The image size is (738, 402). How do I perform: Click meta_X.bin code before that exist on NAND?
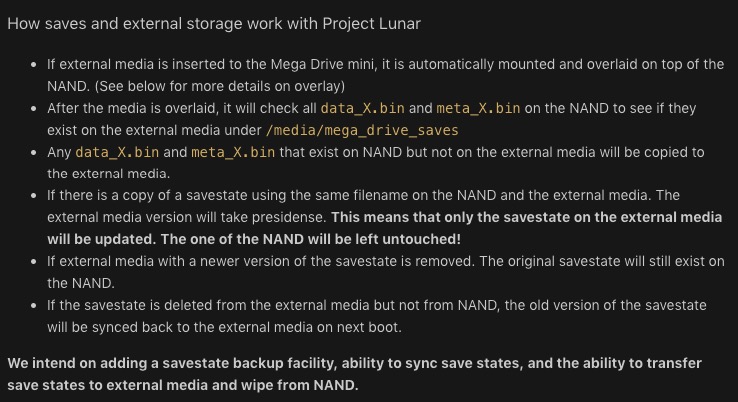(x=233, y=153)
